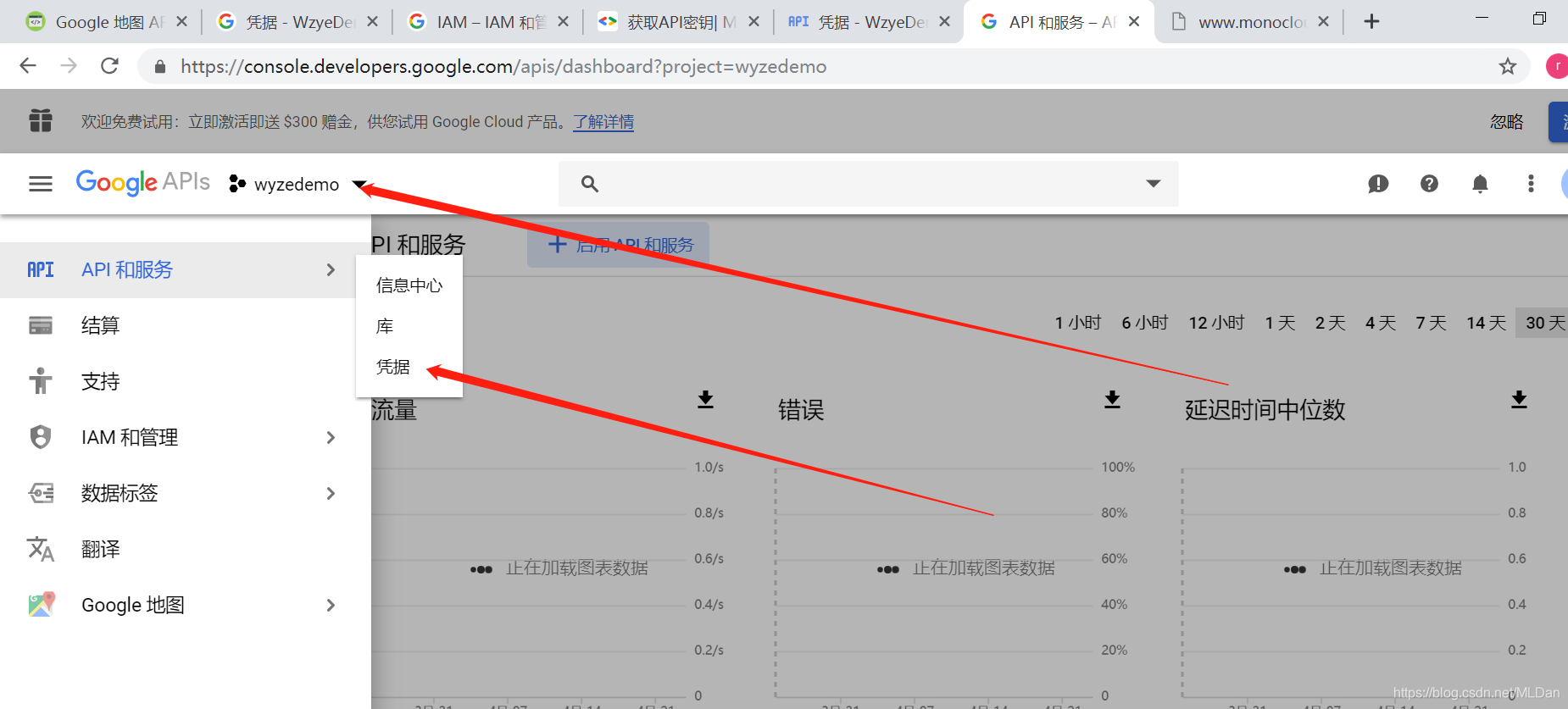
Task: Download the 流量 traffic chart
Action: [x=705, y=400]
